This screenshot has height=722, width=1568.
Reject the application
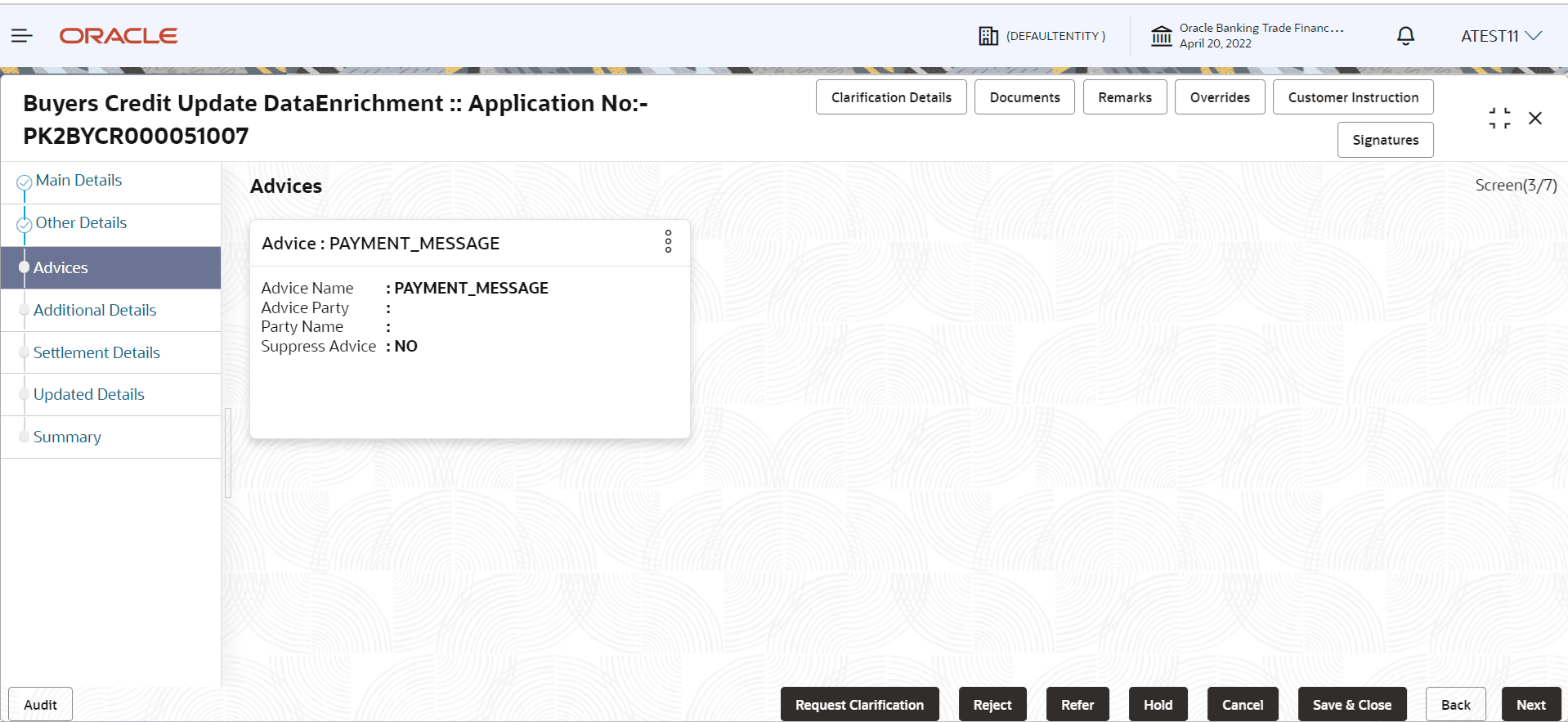click(992, 705)
